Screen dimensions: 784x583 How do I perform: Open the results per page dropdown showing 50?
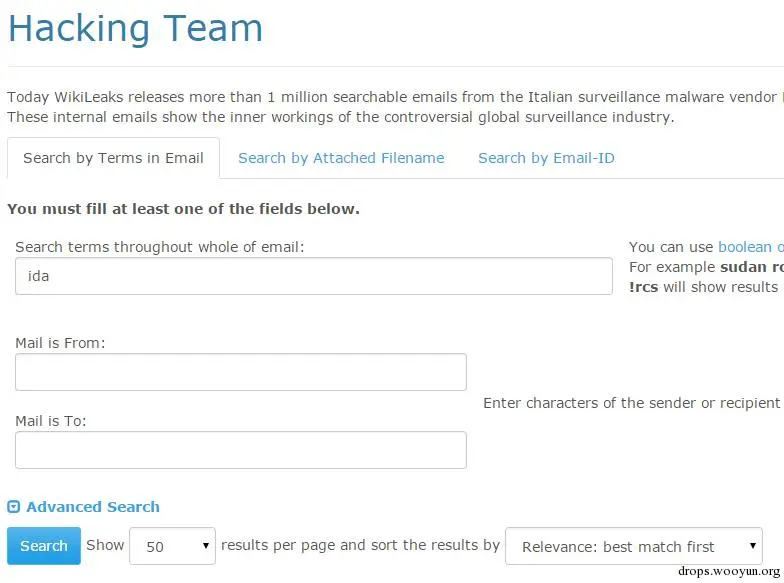172,546
